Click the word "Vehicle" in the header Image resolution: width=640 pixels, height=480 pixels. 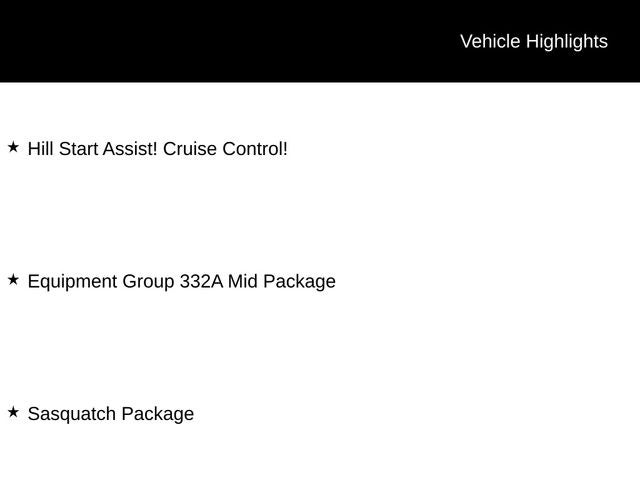coord(490,41)
